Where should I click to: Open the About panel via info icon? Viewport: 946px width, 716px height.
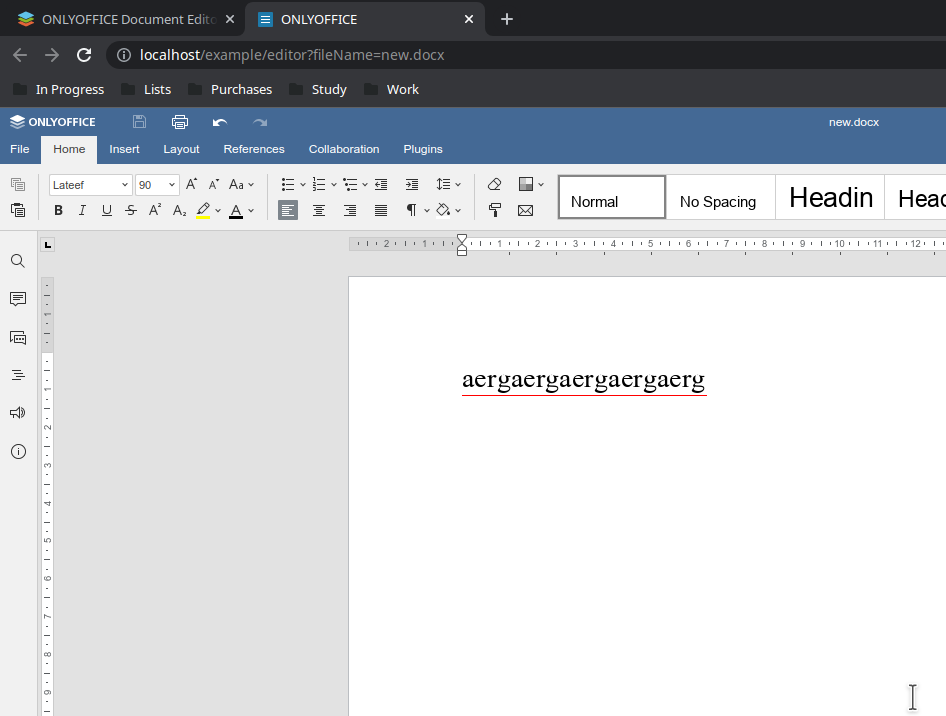tap(18, 451)
